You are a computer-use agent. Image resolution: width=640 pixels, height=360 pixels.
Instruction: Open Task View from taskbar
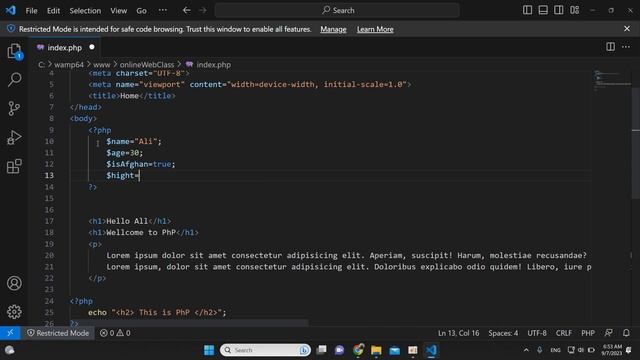tap(322, 350)
